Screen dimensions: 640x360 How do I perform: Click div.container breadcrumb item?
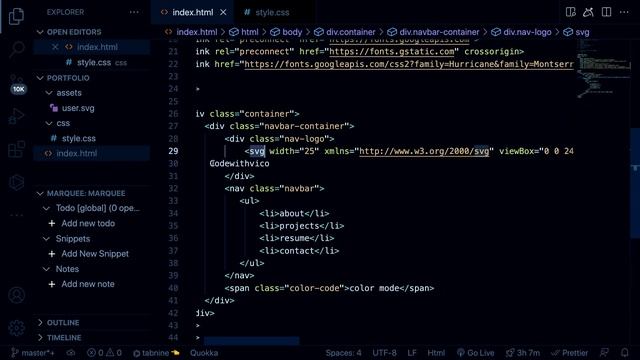tap(350, 32)
